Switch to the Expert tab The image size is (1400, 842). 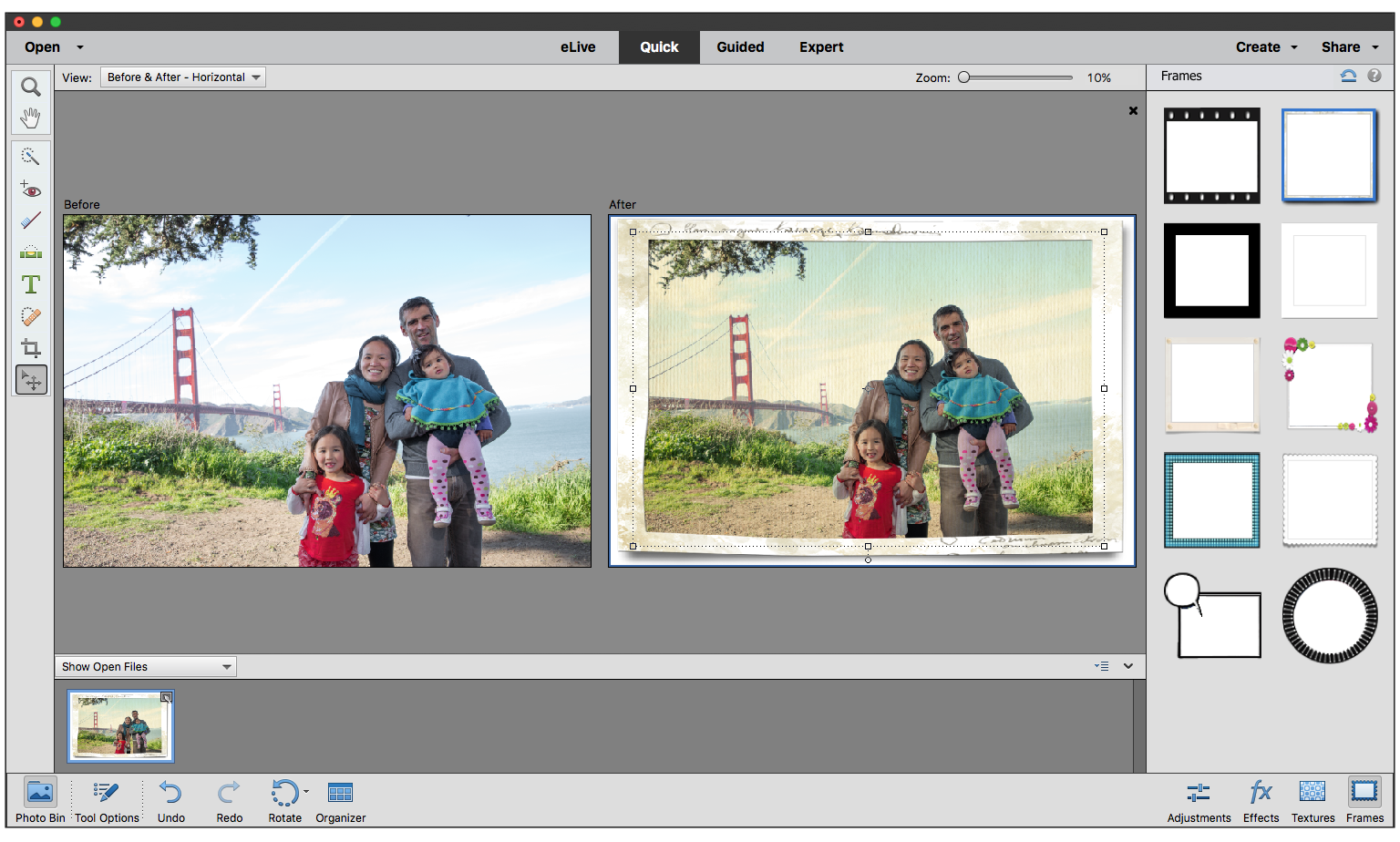[821, 47]
